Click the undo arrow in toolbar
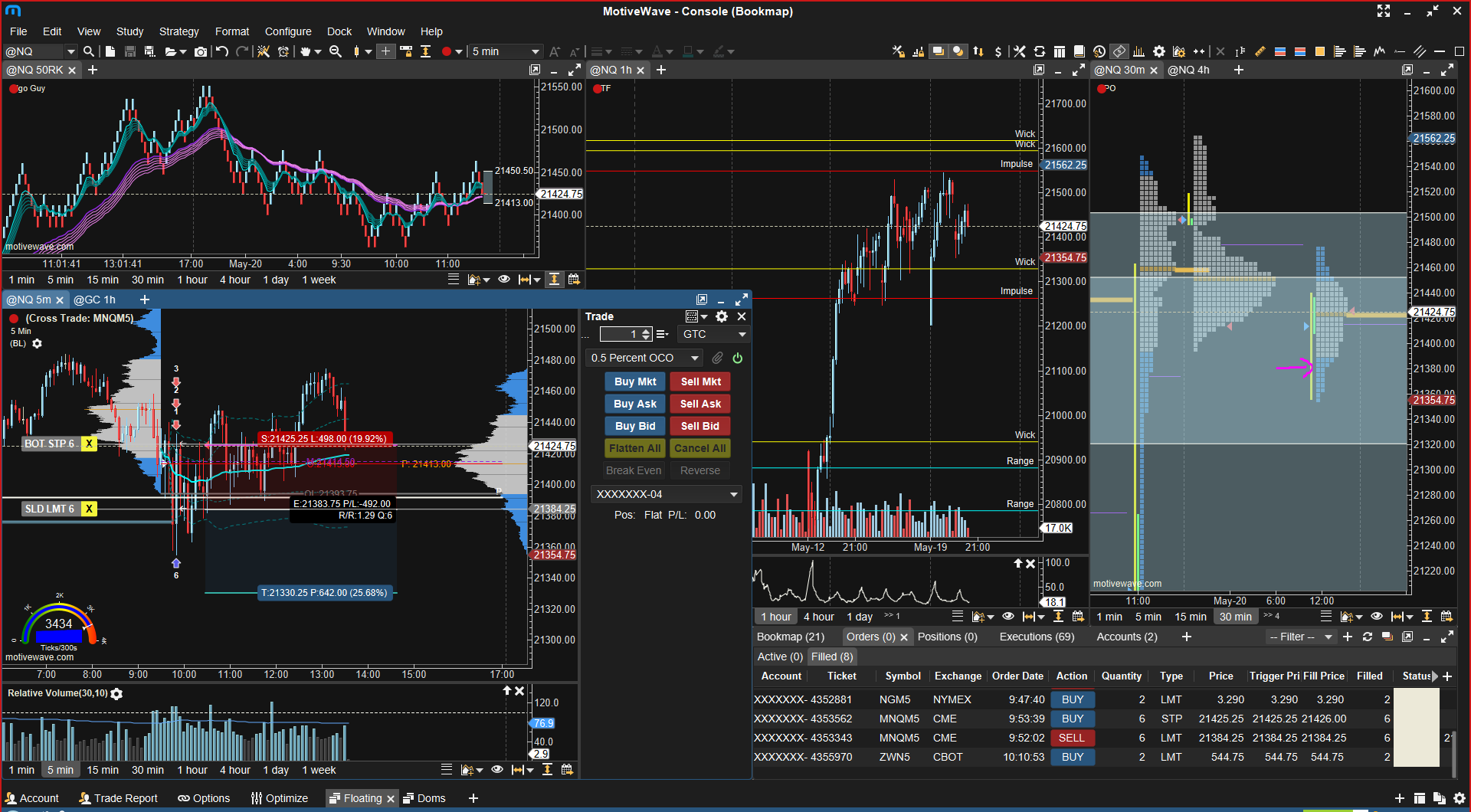The image size is (1471, 812). (x=222, y=51)
